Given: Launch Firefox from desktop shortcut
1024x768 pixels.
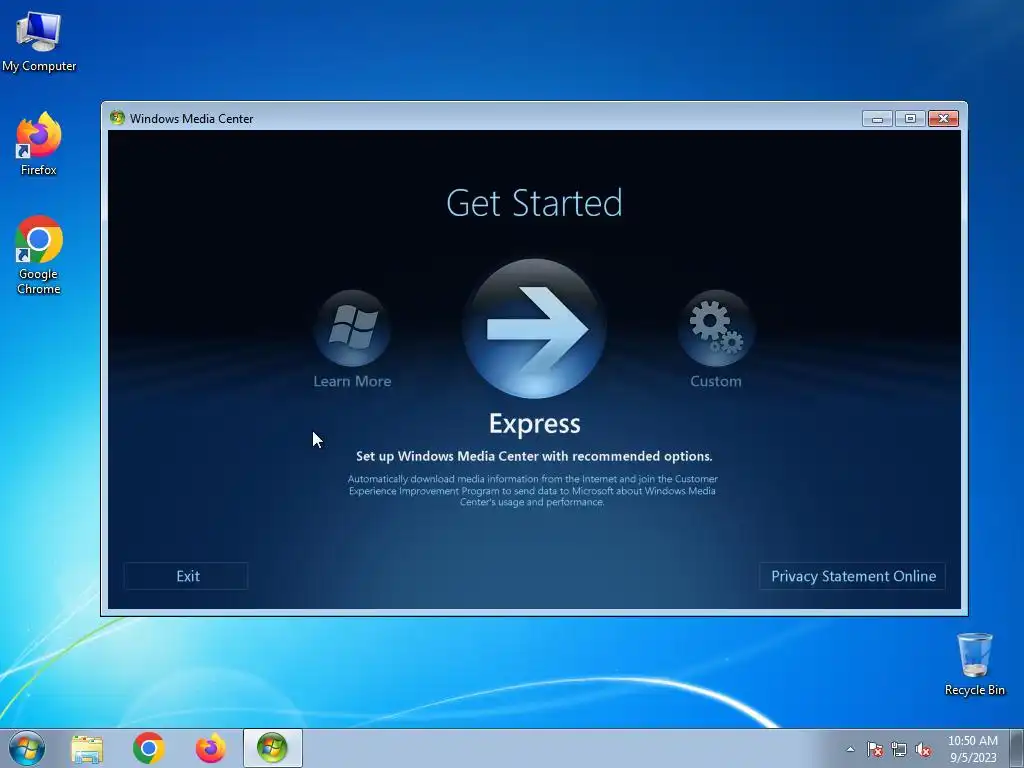Looking at the screenshot, I should pyautogui.click(x=39, y=144).
